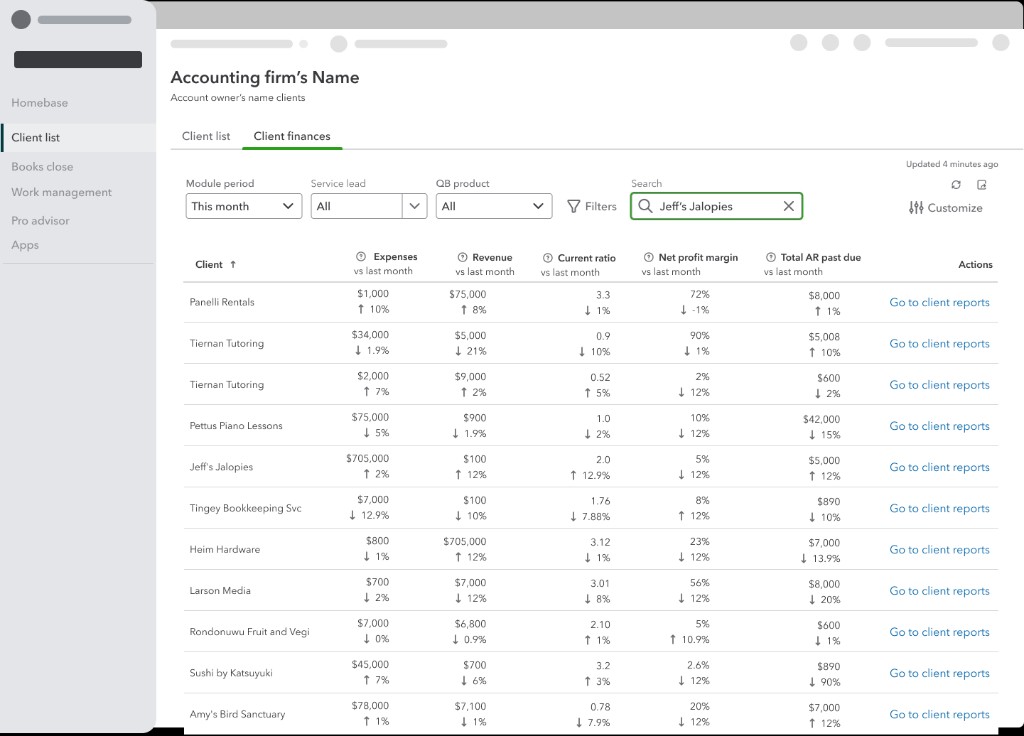The width and height of the screenshot is (1024, 736).
Task: Click the Accounting firm's Name heading
Action: (264, 77)
